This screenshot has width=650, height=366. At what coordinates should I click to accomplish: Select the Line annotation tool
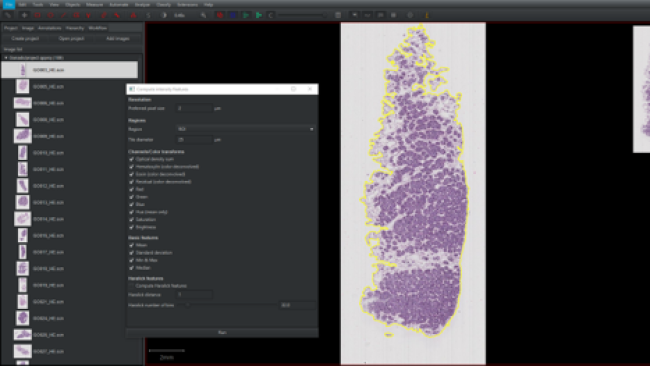coord(63,15)
